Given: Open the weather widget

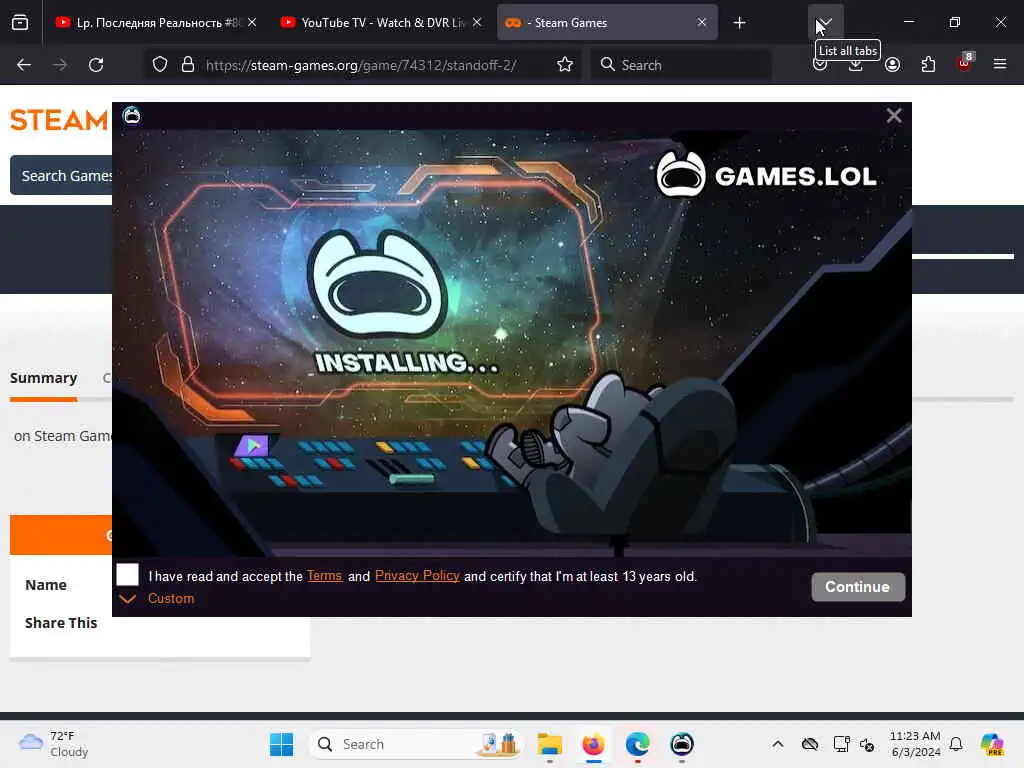Looking at the screenshot, I should pyautogui.click(x=53, y=744).
